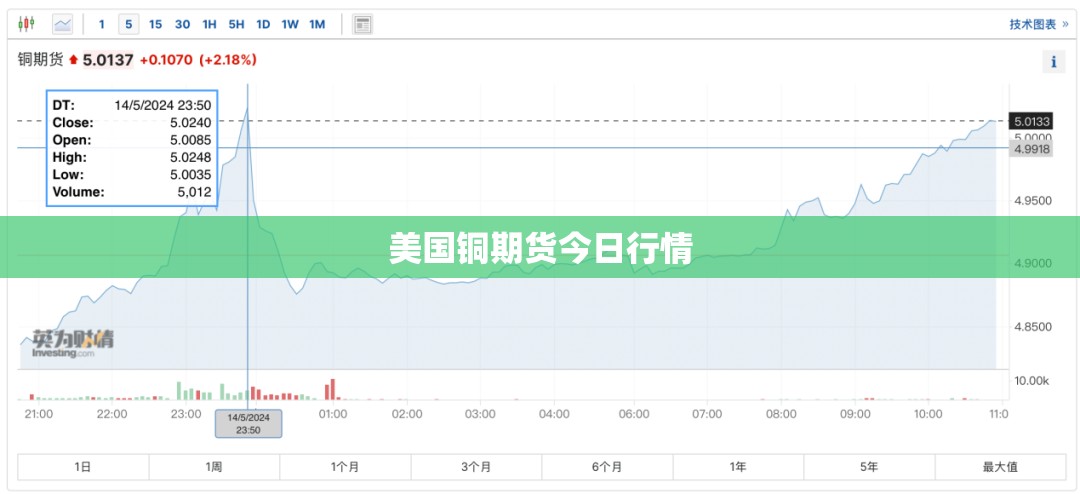Choose the 1周 time range

click(214, 466)
